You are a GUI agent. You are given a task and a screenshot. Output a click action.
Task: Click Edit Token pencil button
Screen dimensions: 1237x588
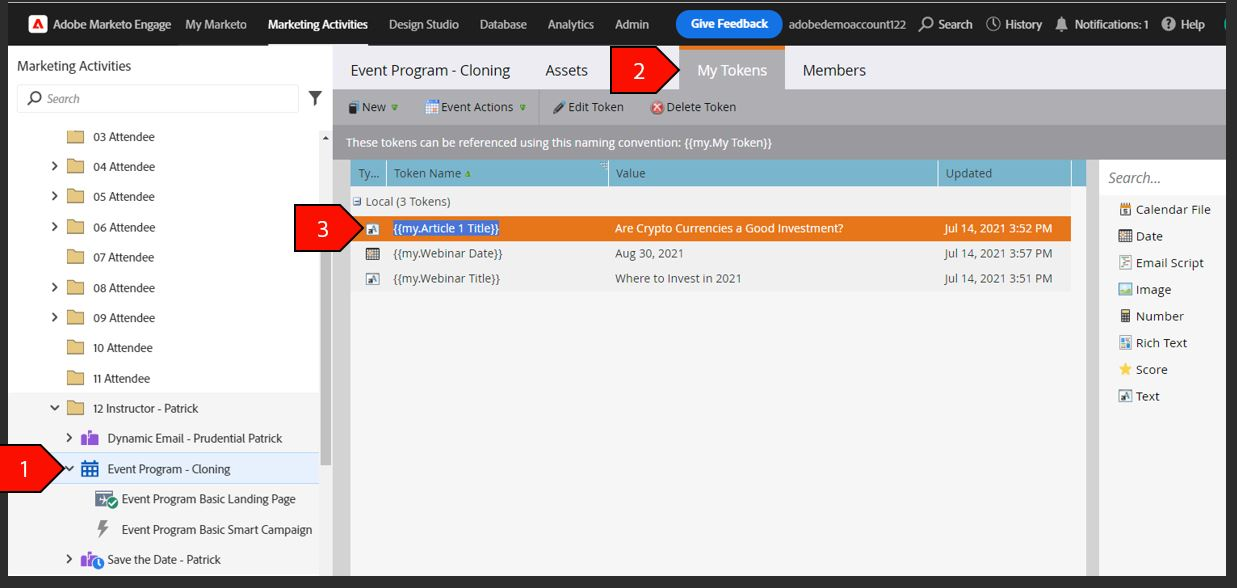[588, 107]
